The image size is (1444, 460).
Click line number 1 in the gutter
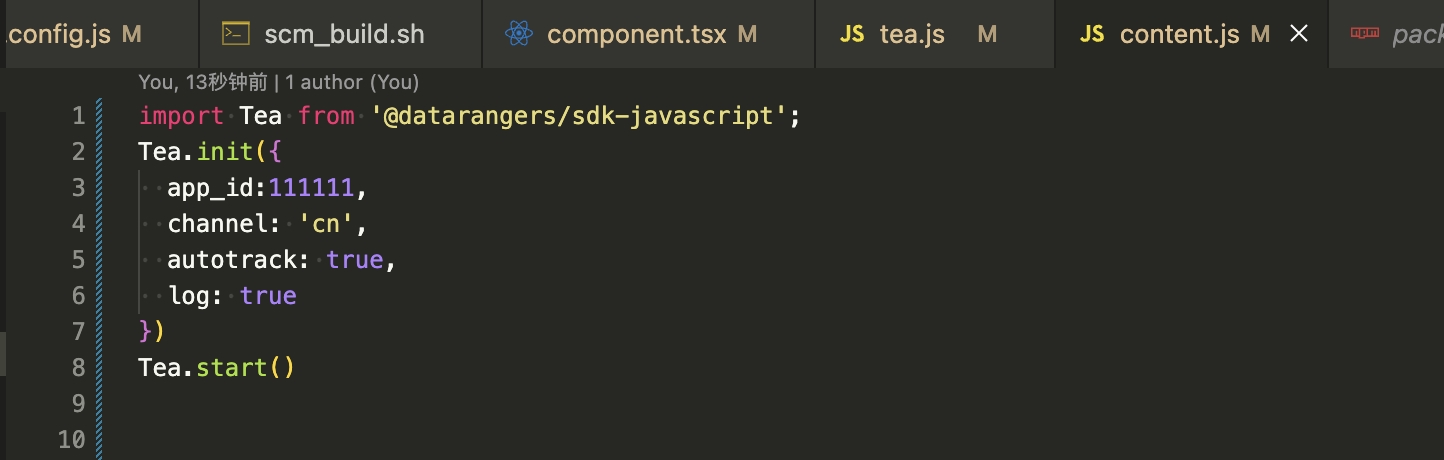click(78, 116)
